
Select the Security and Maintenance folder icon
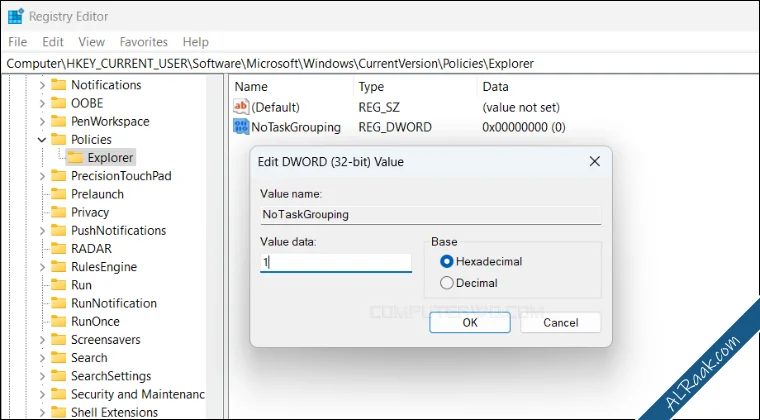59,394
